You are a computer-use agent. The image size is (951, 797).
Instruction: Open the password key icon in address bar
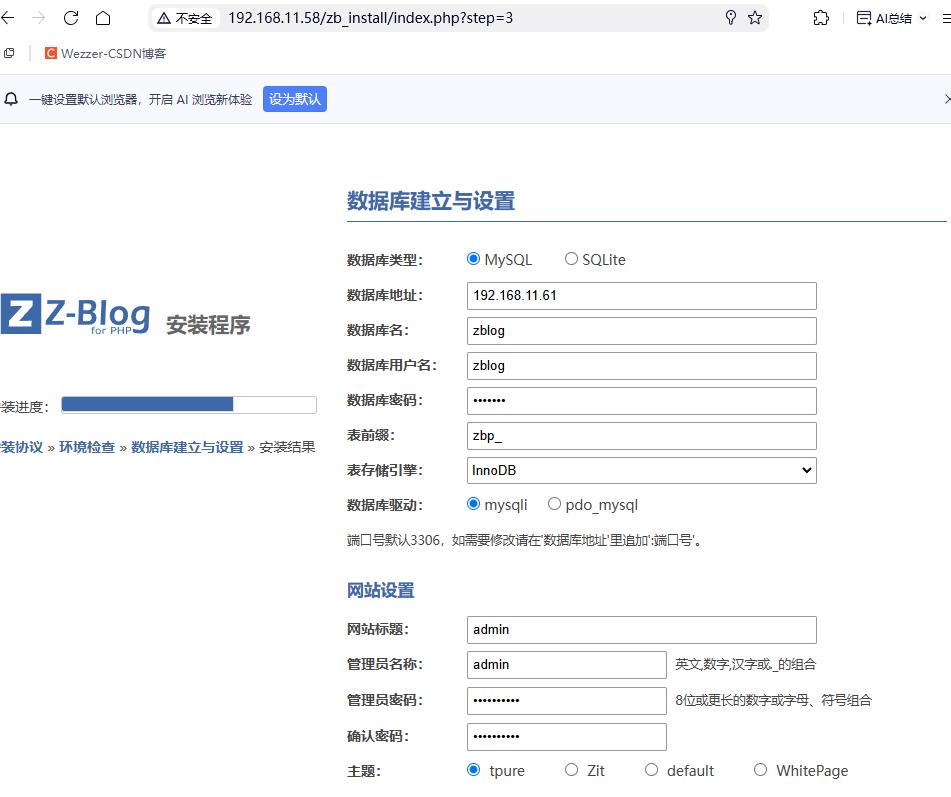point(731,18)
